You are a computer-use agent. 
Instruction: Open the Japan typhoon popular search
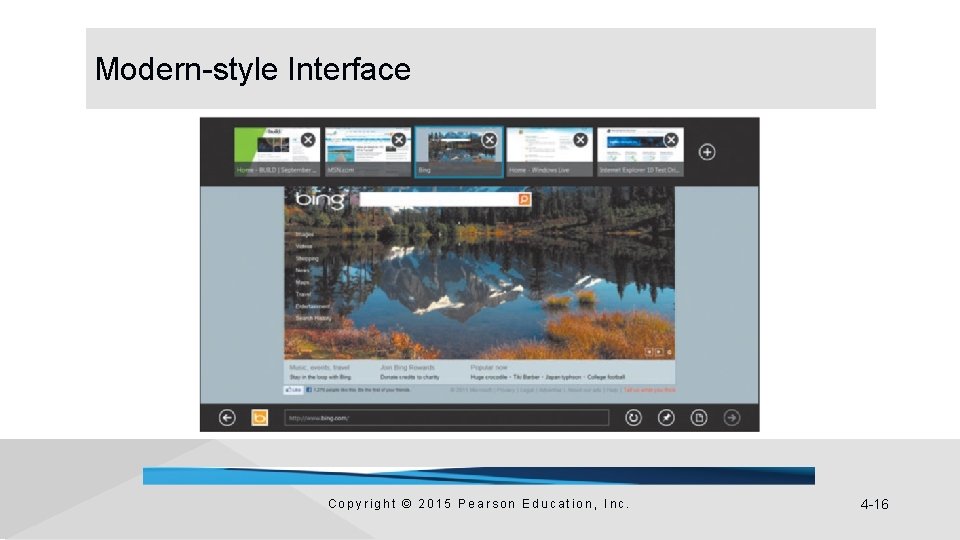coord(563,377)
